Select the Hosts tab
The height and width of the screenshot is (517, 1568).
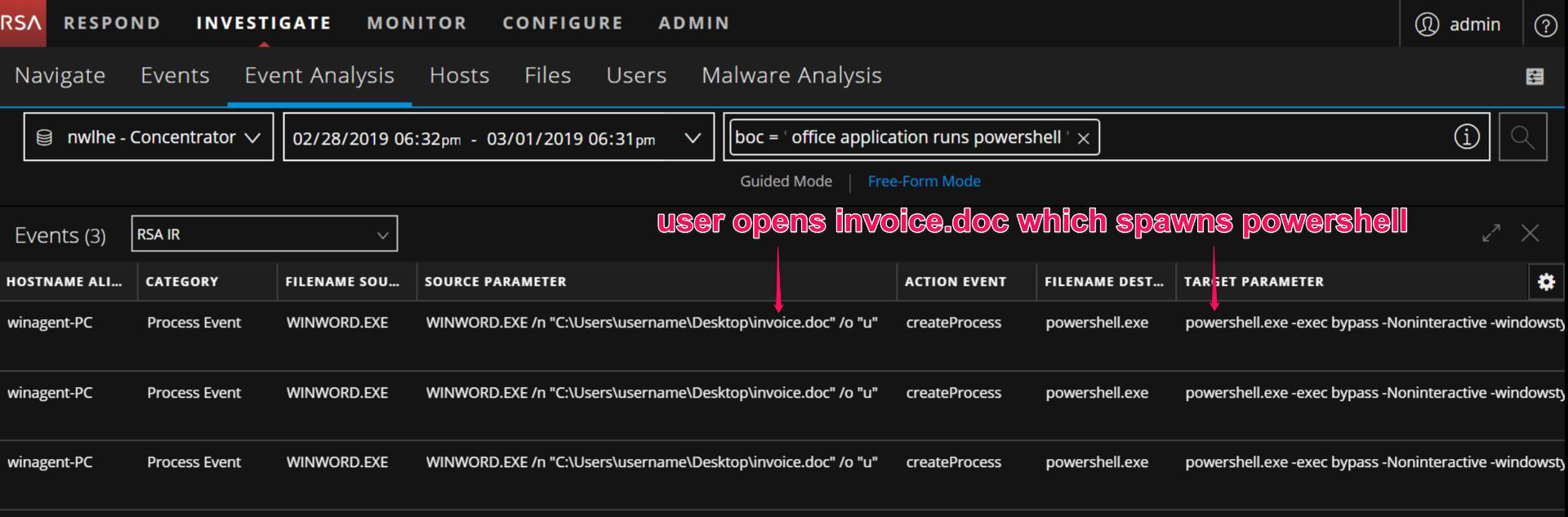tap(459, 75)
